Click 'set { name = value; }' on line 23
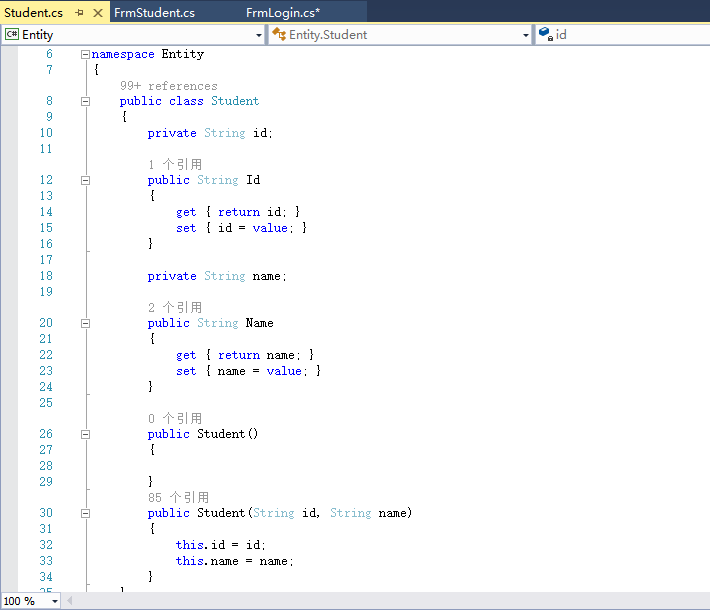710x610 pixels. coord(249,371)
